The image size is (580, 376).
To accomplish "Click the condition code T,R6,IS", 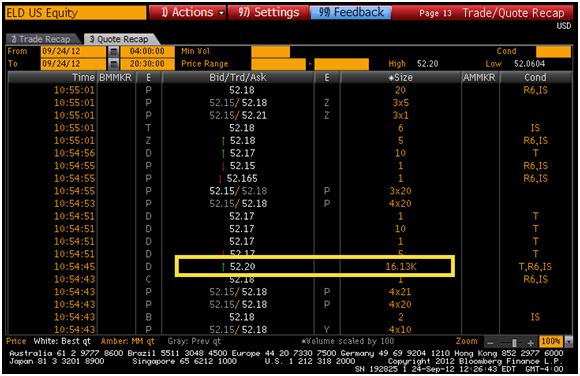I will tap(535, 266).
